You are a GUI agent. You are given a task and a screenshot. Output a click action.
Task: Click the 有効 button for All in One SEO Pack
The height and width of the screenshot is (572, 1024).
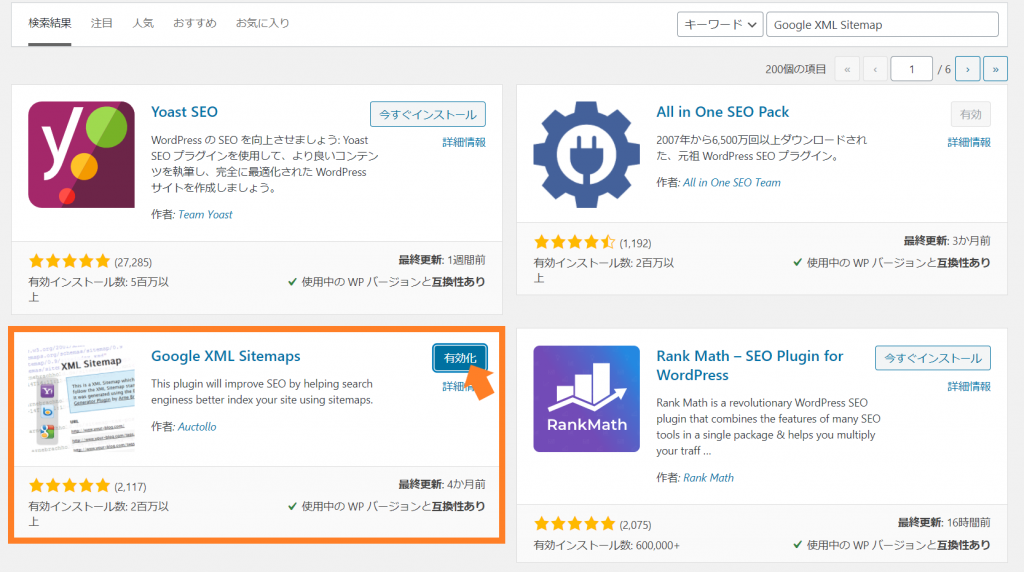click(970, 114)
